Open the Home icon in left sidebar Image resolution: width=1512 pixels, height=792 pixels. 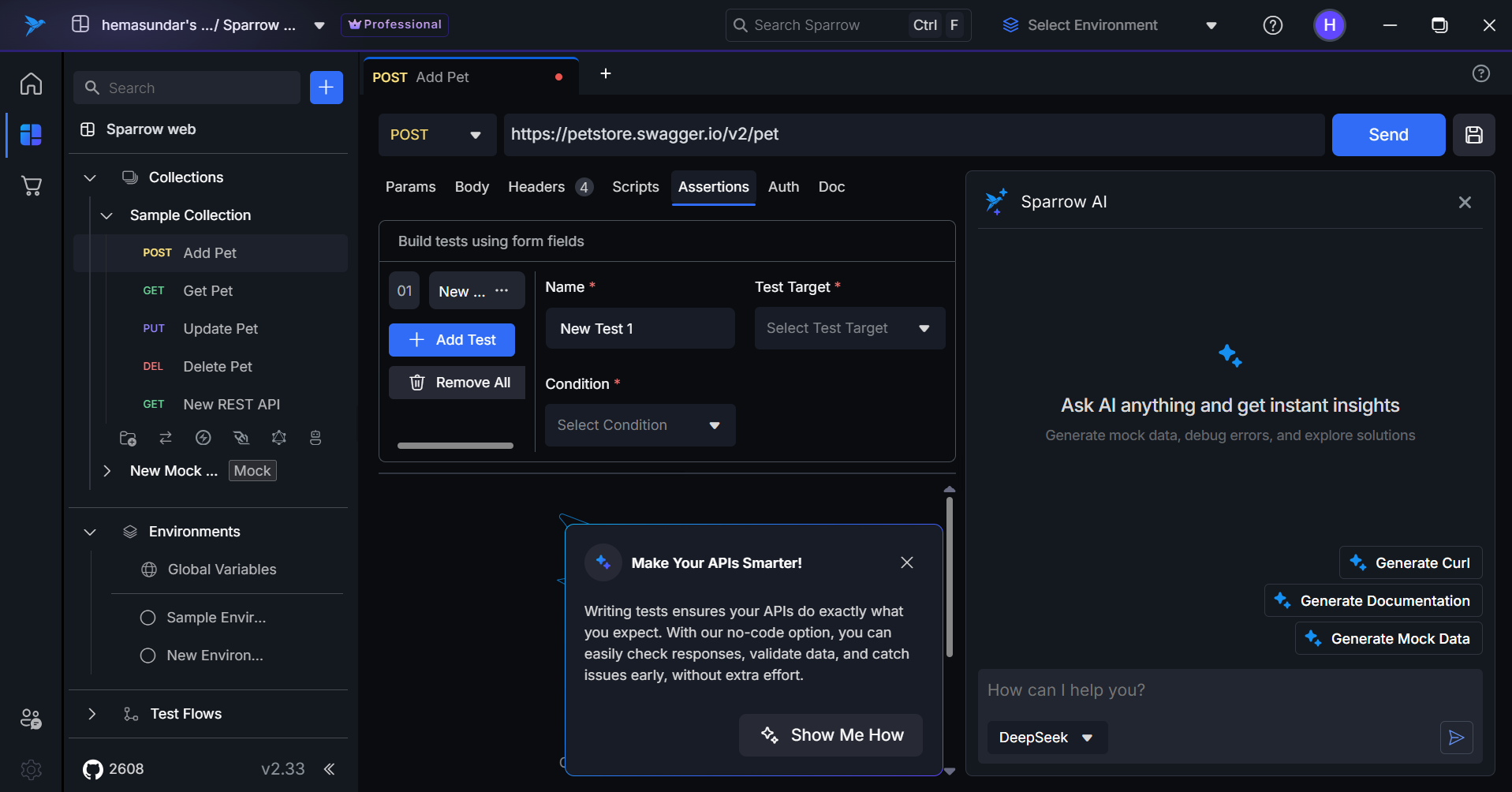[31, 84]
